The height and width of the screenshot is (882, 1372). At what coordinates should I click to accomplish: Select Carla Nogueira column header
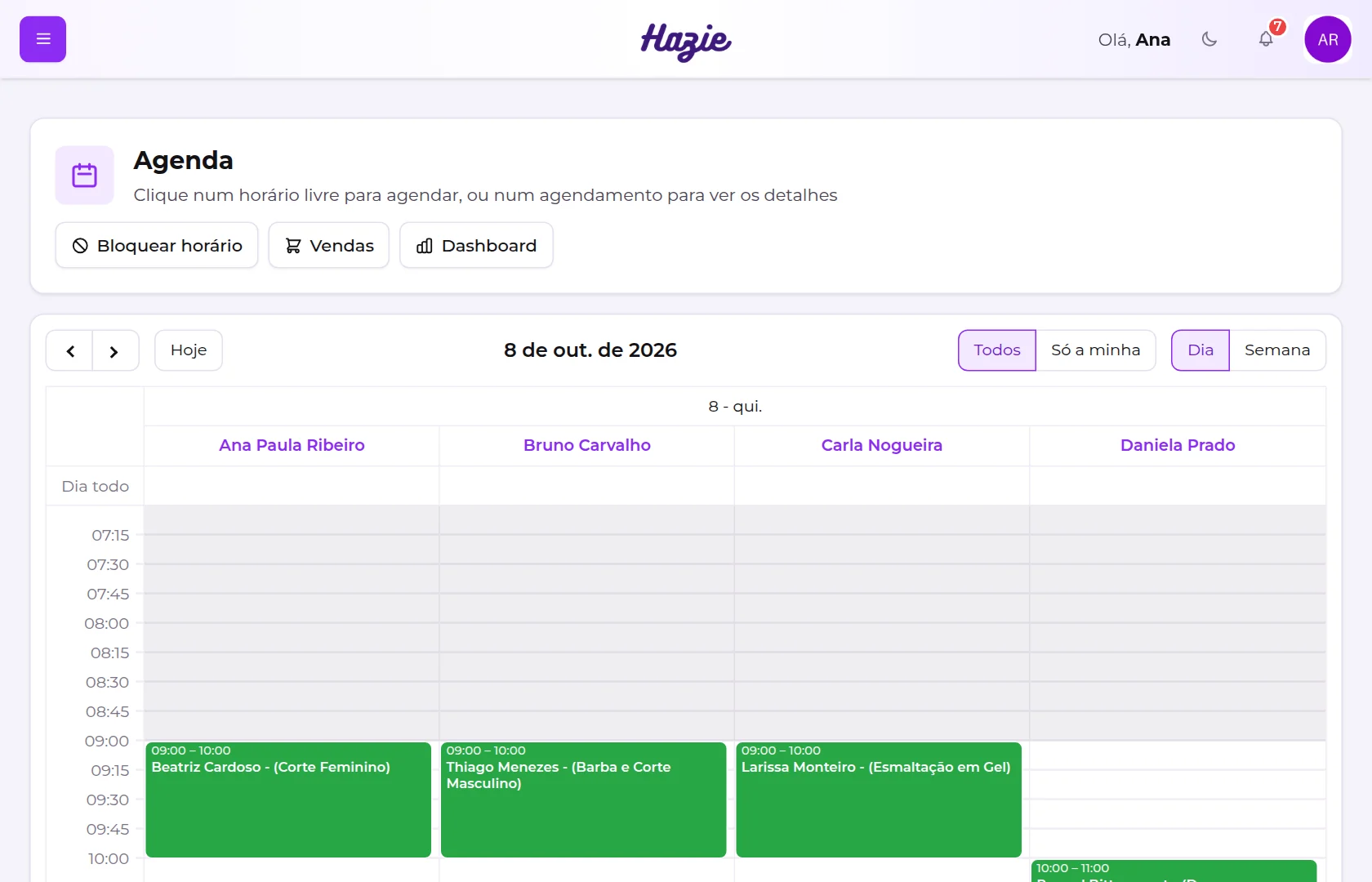pos(882,445)
